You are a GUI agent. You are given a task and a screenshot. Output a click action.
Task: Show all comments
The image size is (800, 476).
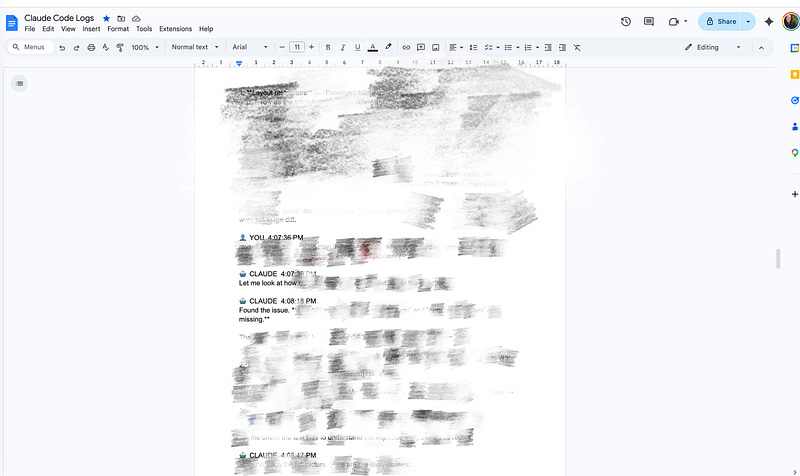click(x=649, y=21)
